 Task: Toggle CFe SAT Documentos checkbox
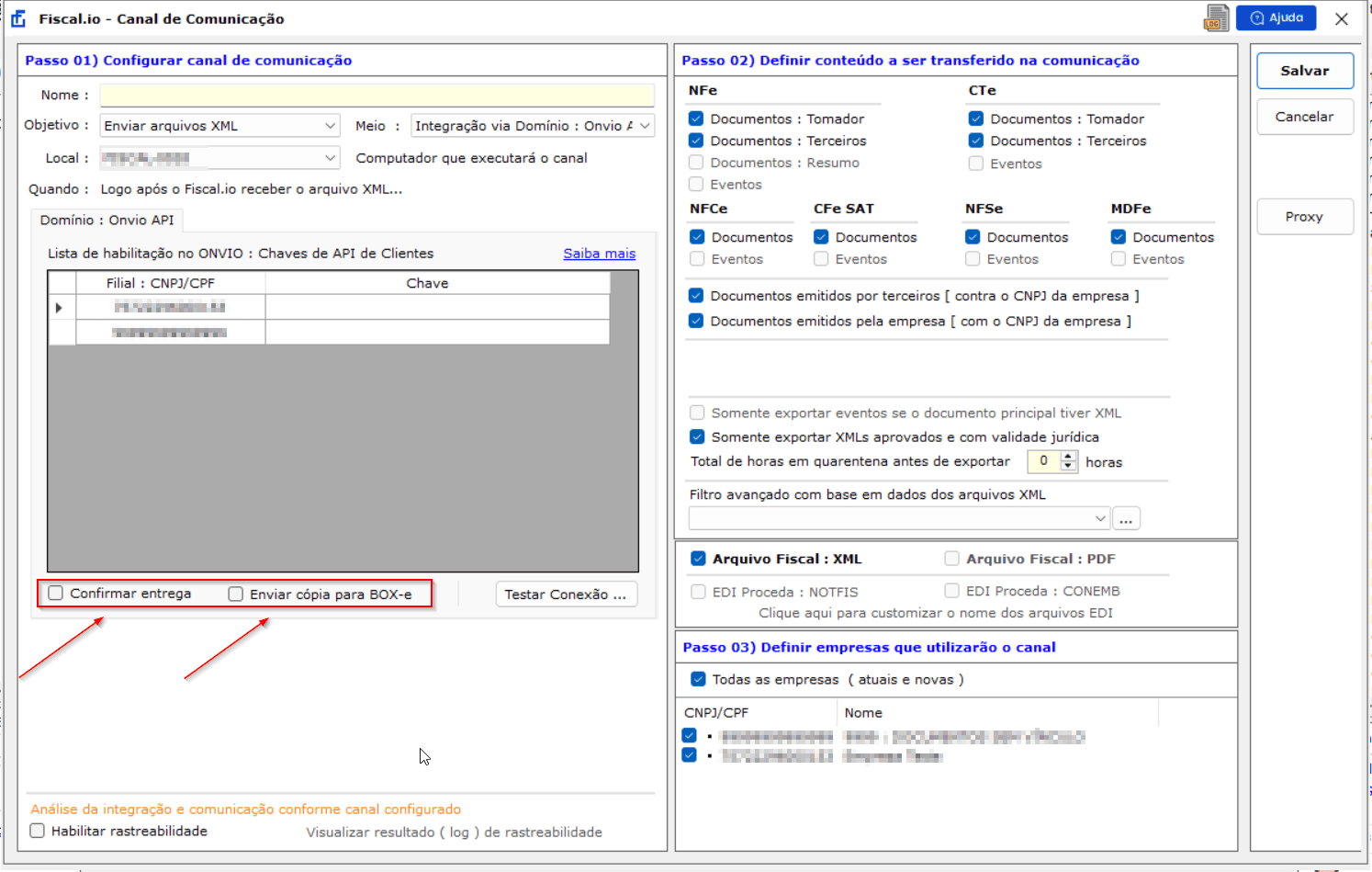[821, 237]
